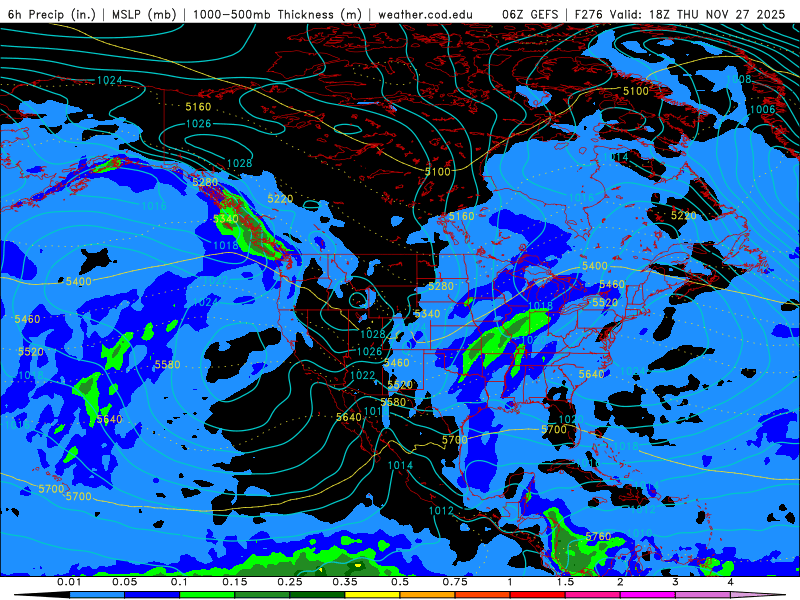Image resolution: width=800 pixels, height=600 pixels.
Task: Click the 1026 isobar label below 1028 over Rockies
Action: (369, 352)
